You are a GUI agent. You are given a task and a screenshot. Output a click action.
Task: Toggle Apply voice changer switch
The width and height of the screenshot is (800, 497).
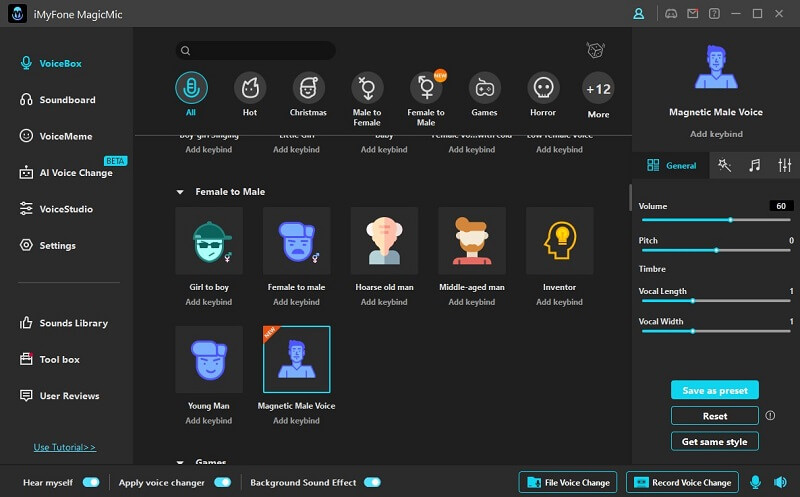pyautogui.click(x=222, y=482)
